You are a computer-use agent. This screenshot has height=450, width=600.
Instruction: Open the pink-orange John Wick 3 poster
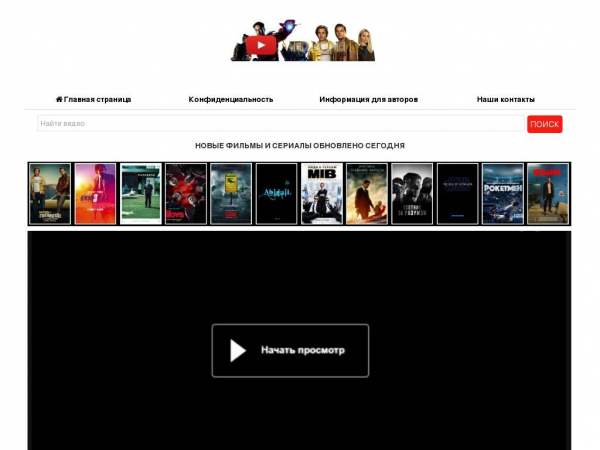point(95,194)
